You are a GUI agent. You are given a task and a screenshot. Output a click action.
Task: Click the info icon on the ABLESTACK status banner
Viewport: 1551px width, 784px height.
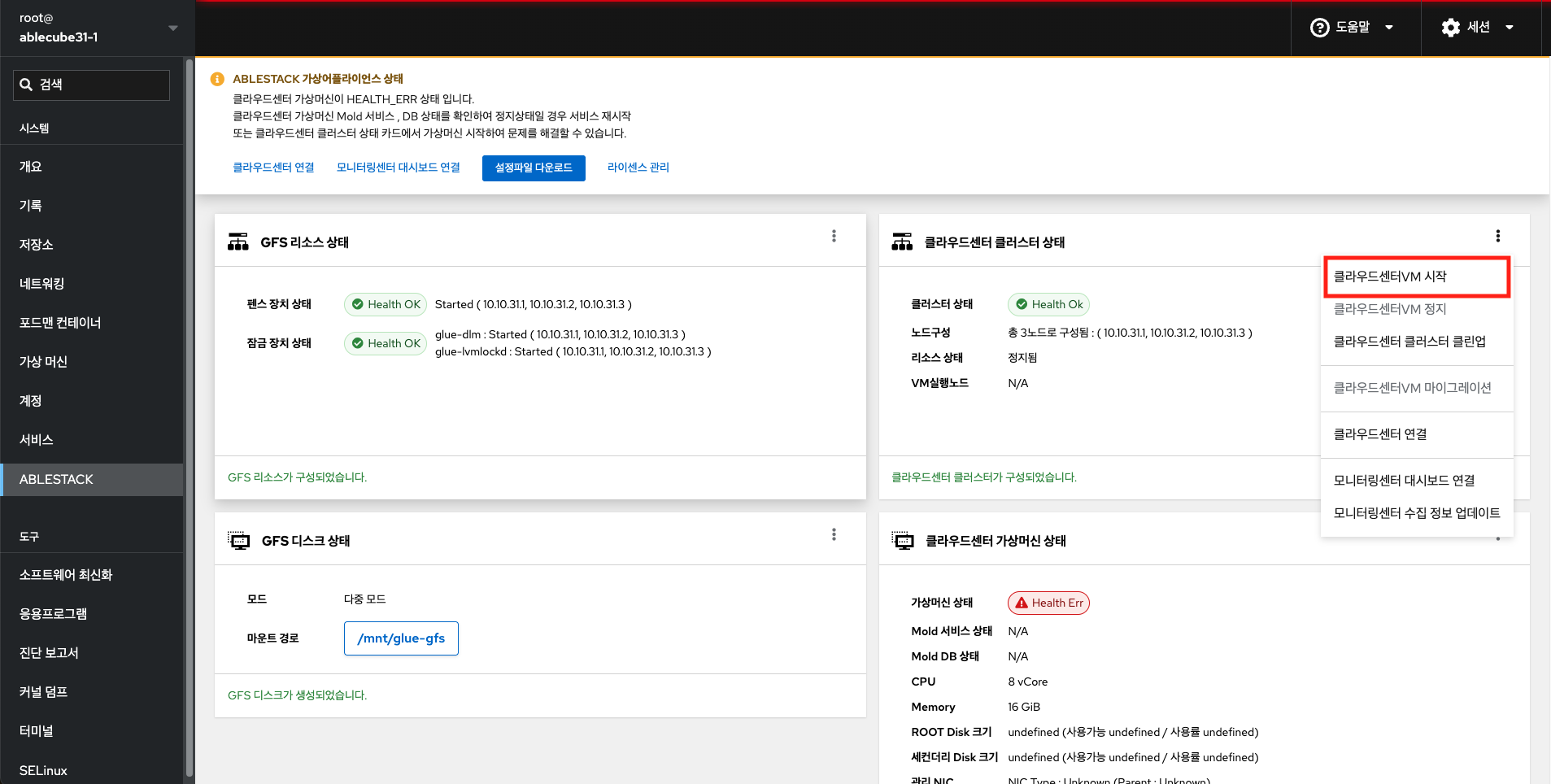coord(216,78)
